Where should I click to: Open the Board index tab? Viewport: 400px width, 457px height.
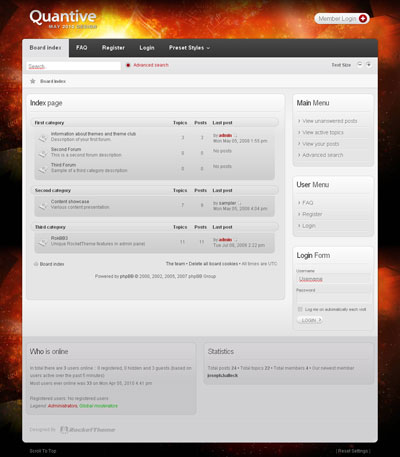pos(45,48)
